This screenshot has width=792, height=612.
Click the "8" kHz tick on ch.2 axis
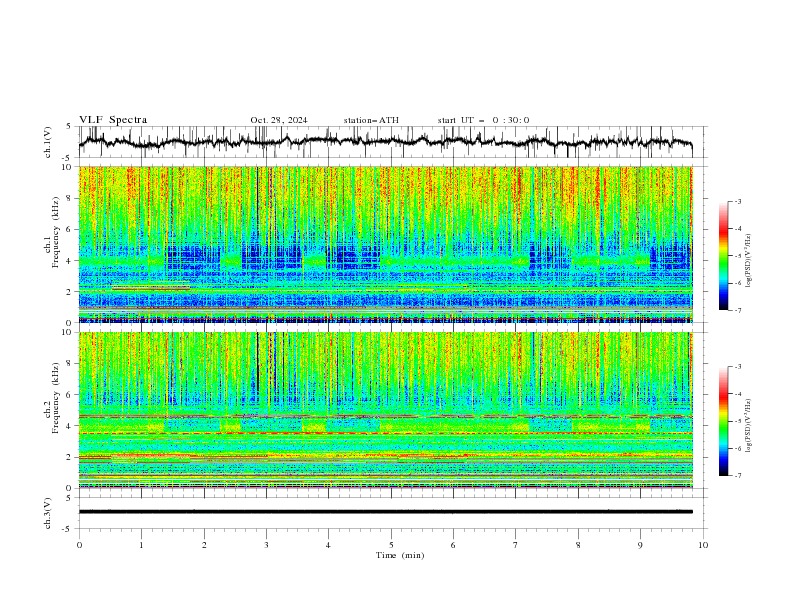click(70, 364)
